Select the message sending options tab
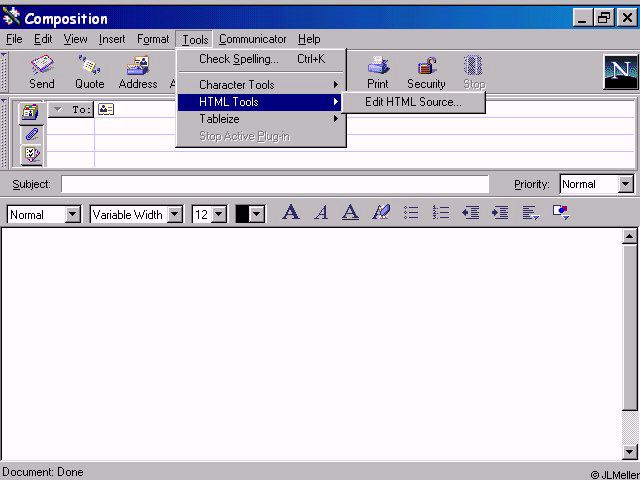The height and width of the screenshot is (480, 640). tap(31, 154)
